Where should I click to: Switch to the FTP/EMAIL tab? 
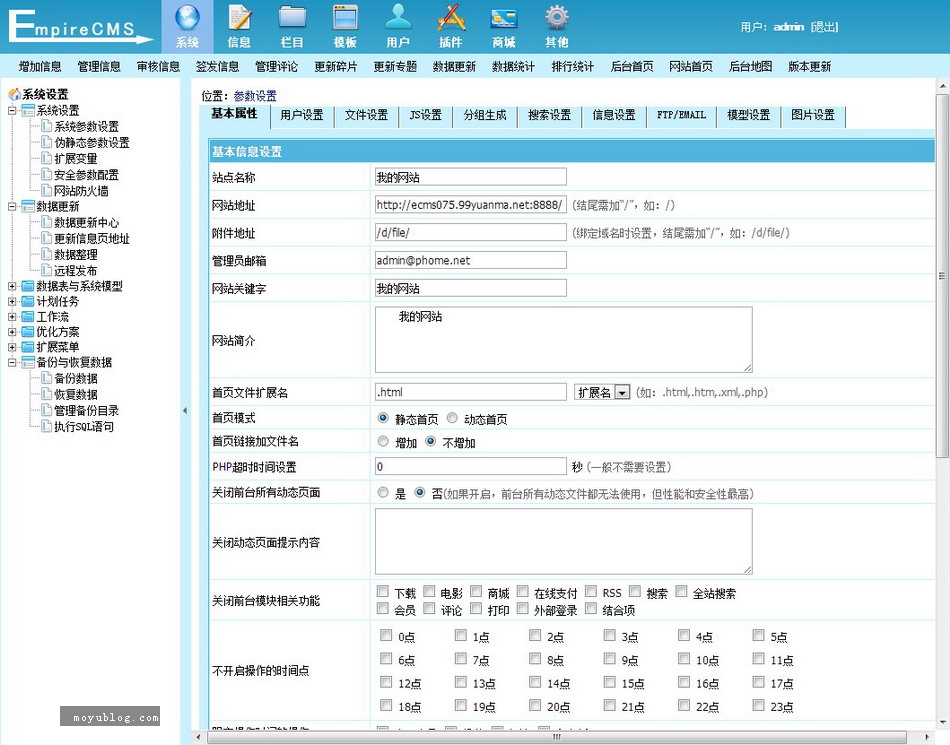pos(681,115)
